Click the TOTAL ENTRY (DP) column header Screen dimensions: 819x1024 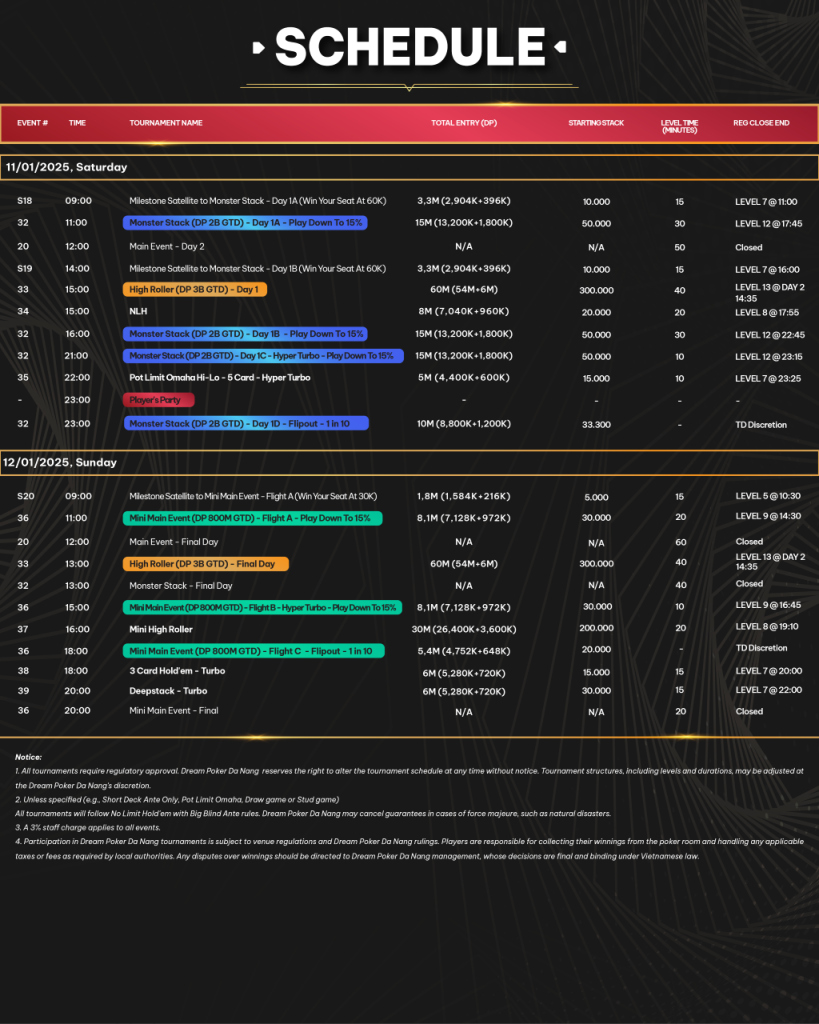click(464, 123)
